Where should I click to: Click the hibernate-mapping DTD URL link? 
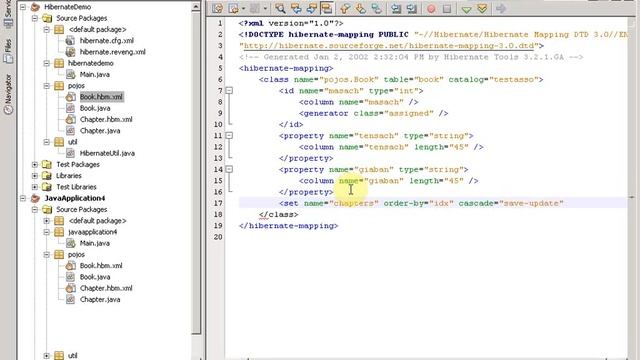[x=389, y=46]
